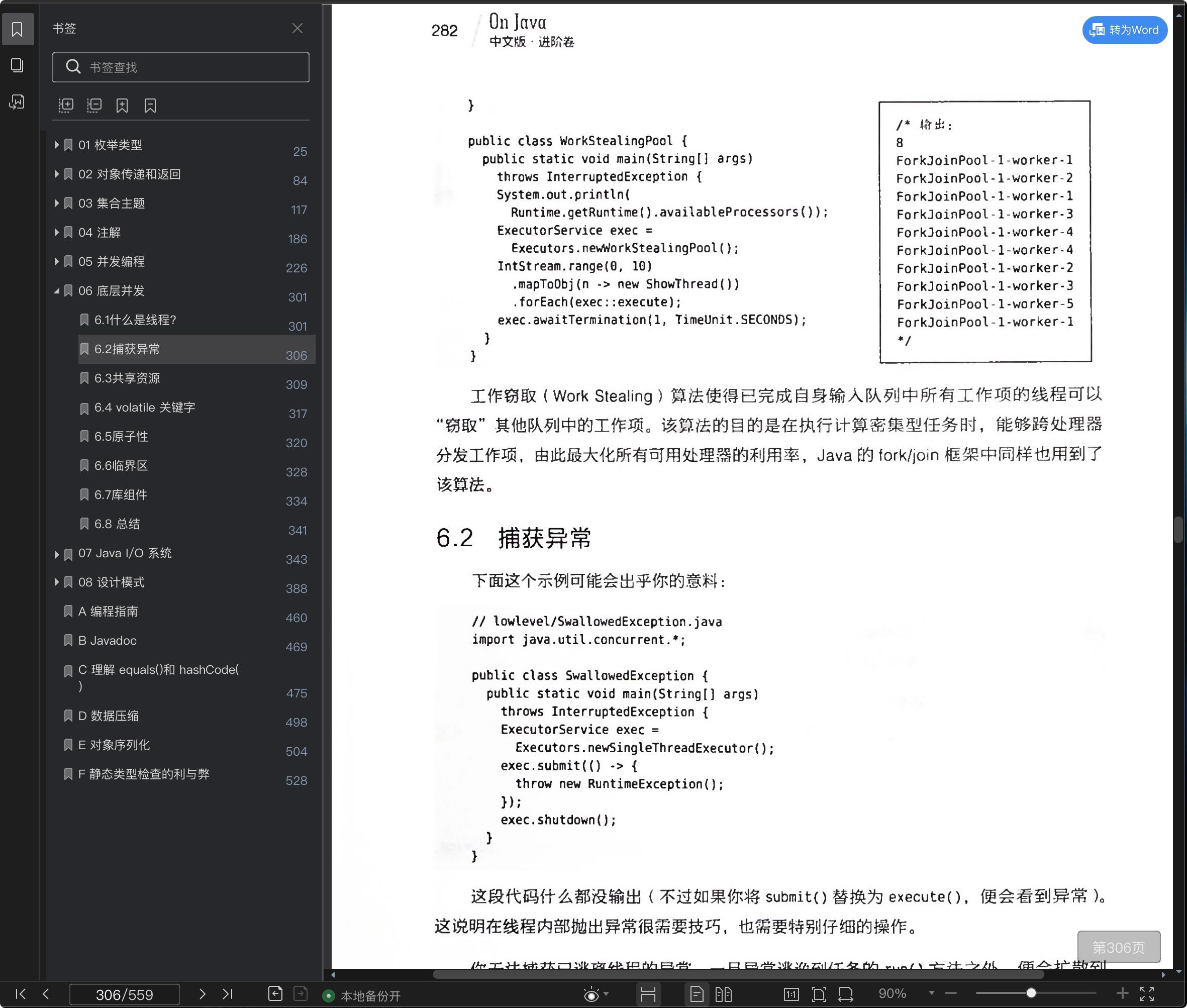
Task: Go to the first page icon
Action: click(x=21, y=994)
